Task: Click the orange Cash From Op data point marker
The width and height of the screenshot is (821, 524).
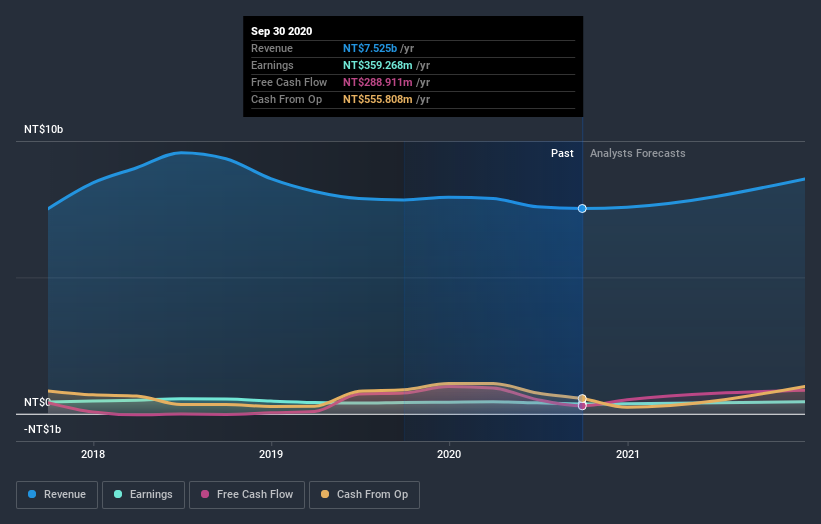Action: click(x=582, y=399)
